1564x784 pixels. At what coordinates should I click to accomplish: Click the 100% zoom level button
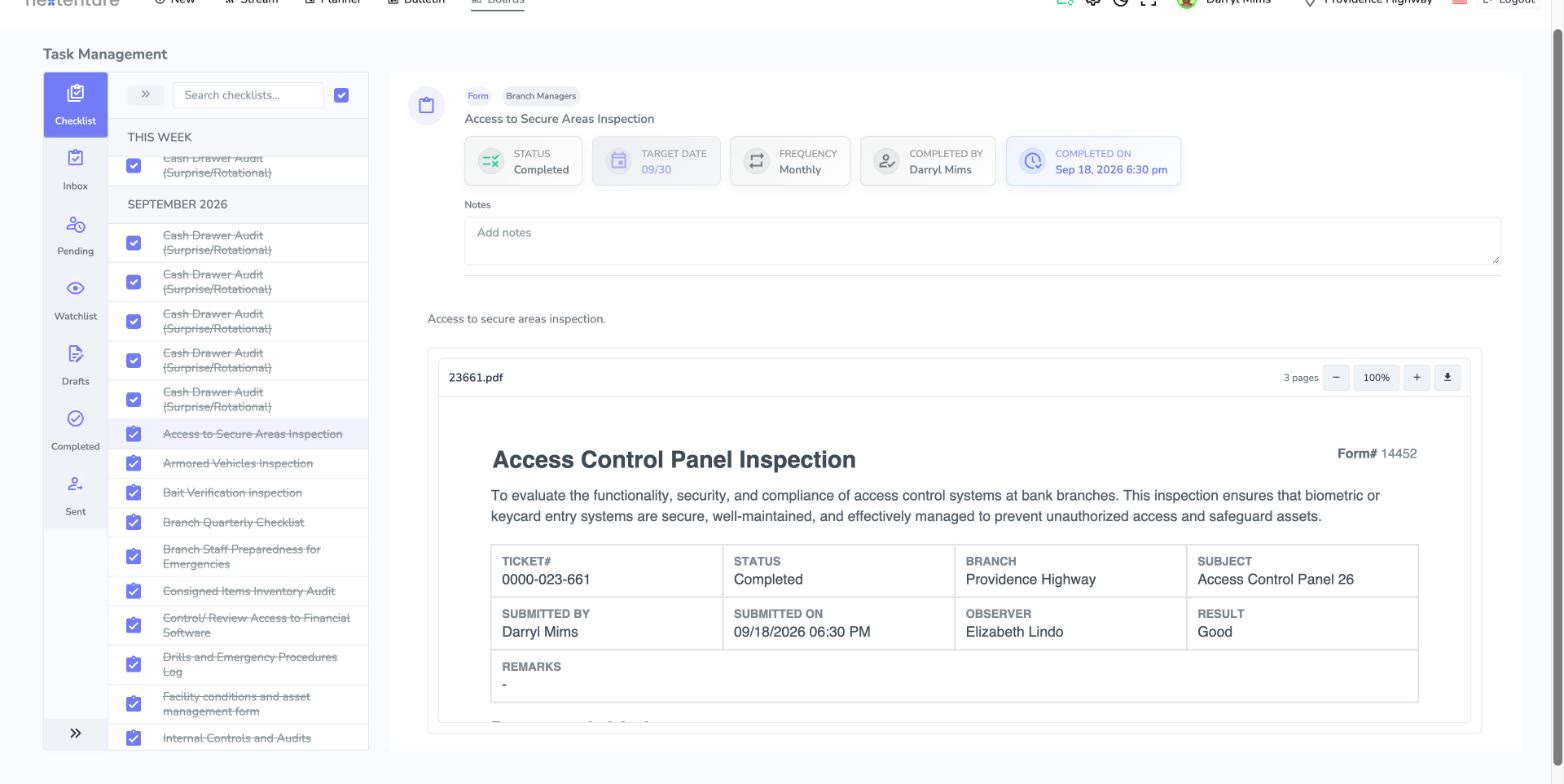point(1376,377)
